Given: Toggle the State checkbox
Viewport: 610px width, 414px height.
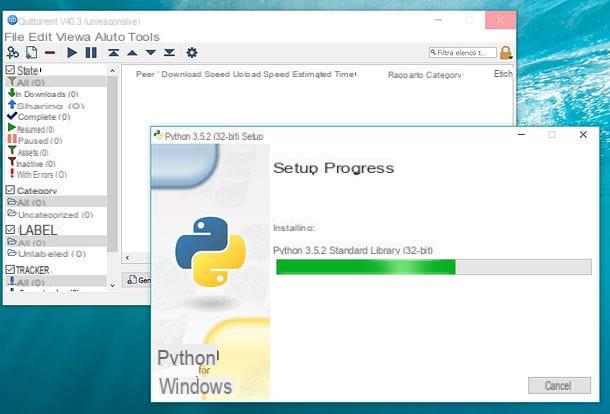Looking at the screenshot, I should pyautogui.click(x=10, y=70).
